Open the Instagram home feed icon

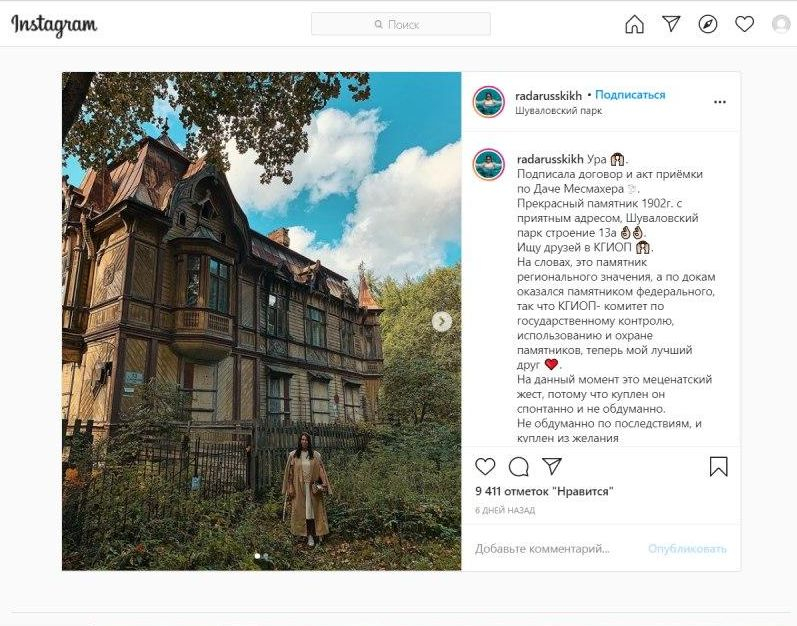click(634, 24)
